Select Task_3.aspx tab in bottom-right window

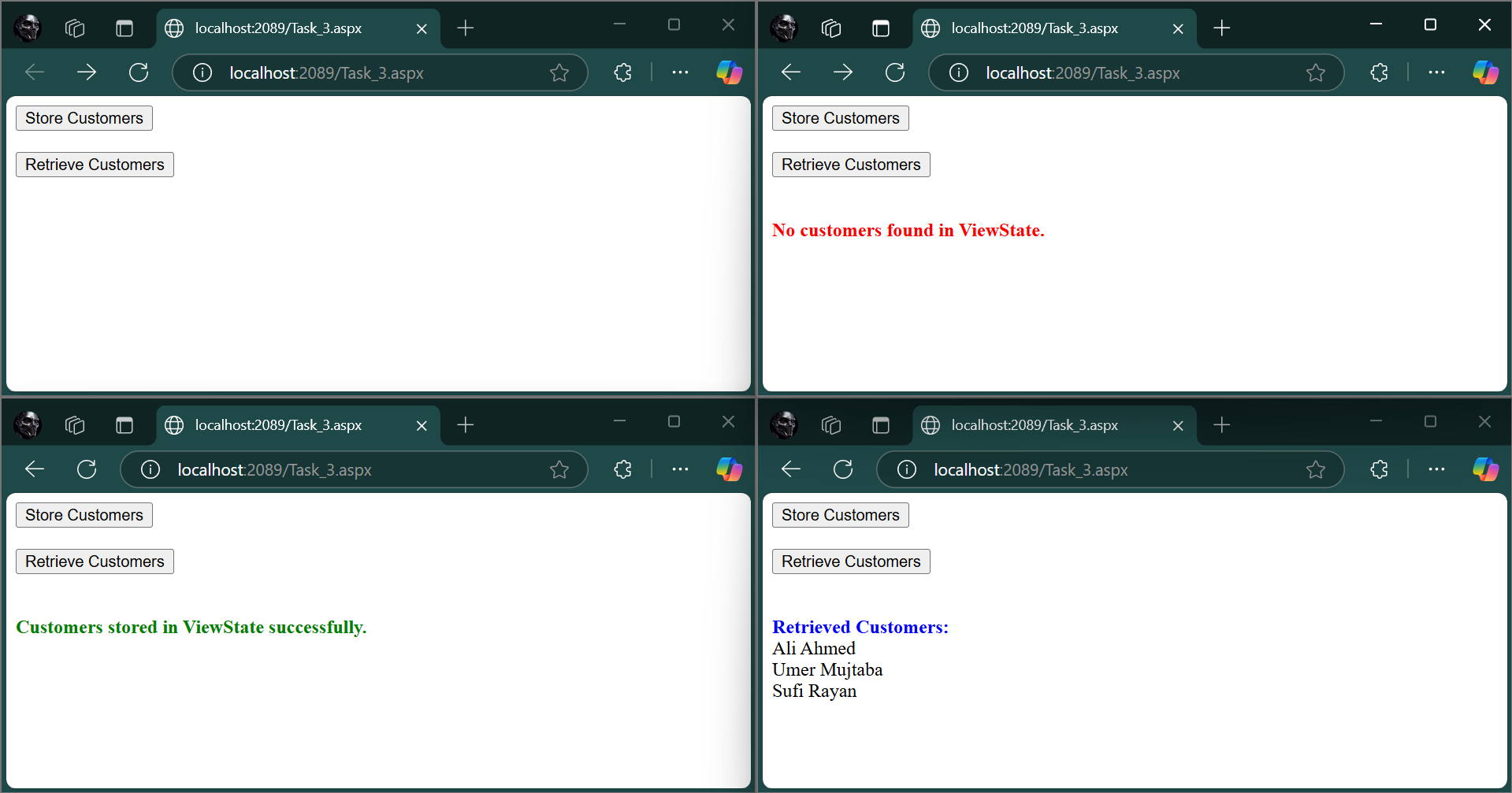pyautogui.click(x=1054, y=425)
